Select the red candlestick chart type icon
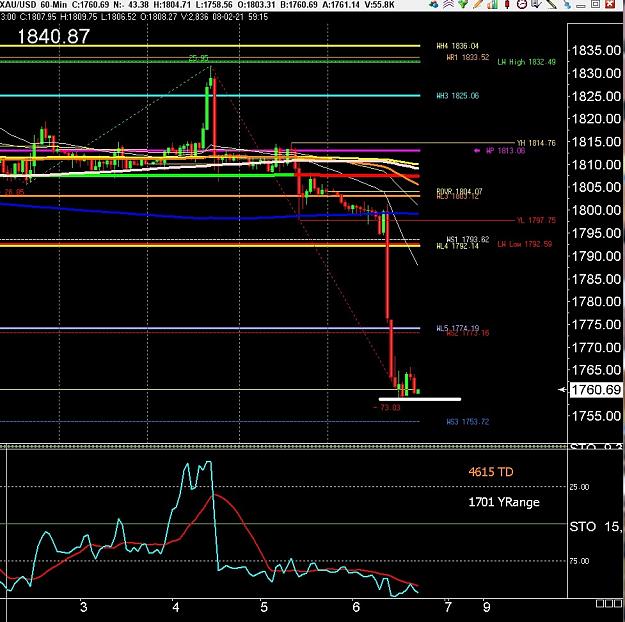The width and height of the screenshot is (625, 622). (x=507, y=4)
